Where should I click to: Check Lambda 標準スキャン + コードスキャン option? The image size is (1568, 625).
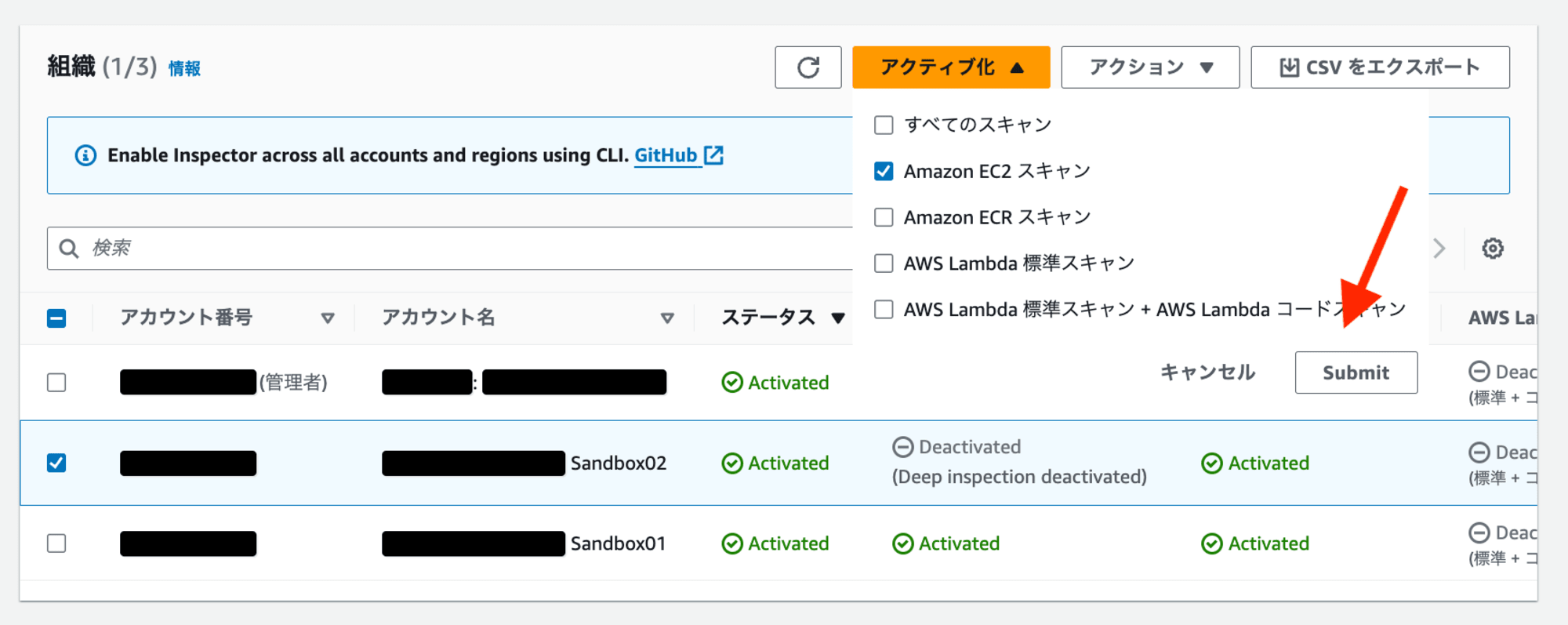click(884, 310)
